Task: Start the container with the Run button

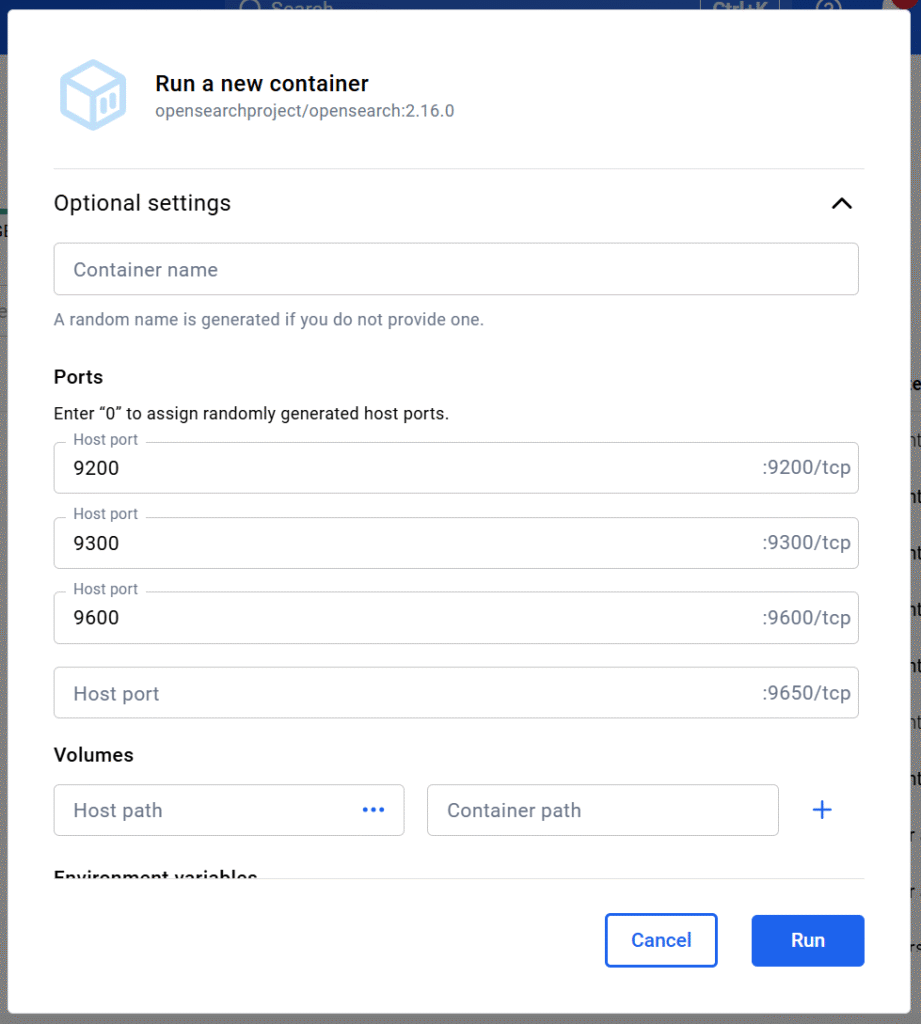Action: [807, 940]
